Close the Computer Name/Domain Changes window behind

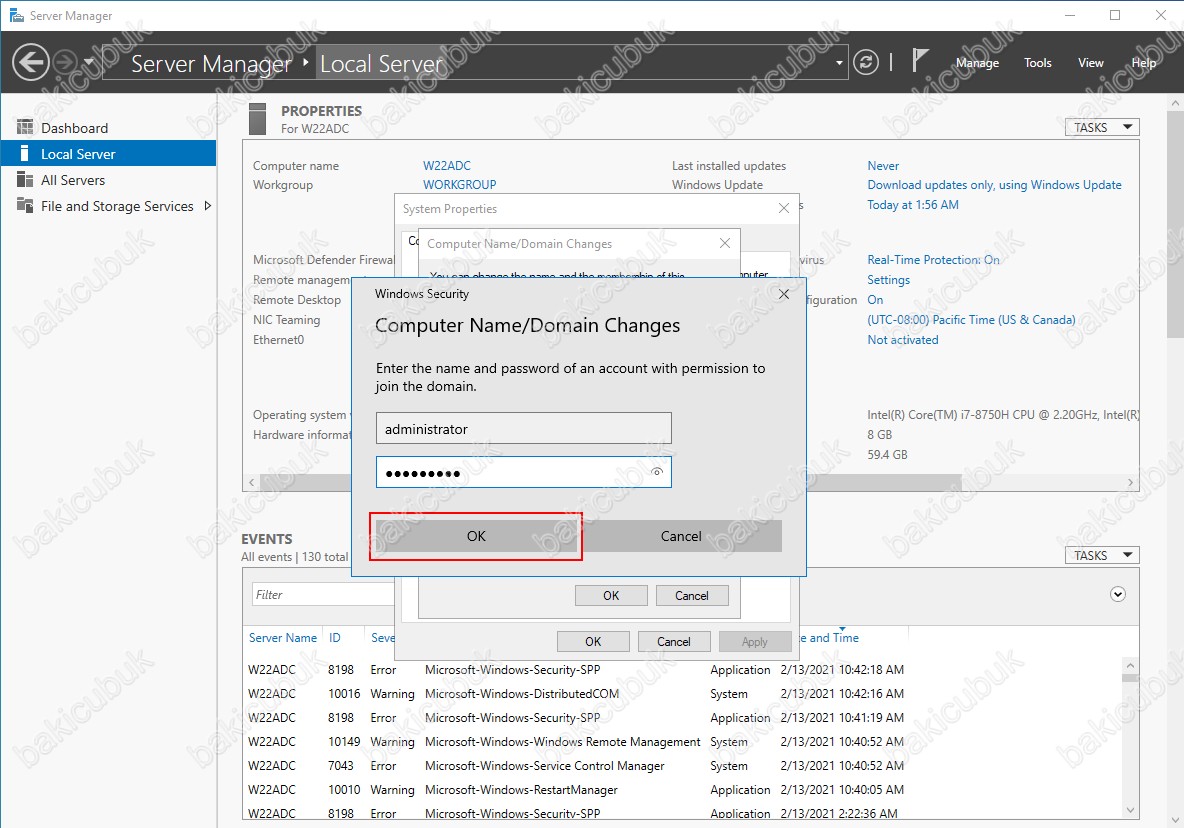[x=725, y=243]
